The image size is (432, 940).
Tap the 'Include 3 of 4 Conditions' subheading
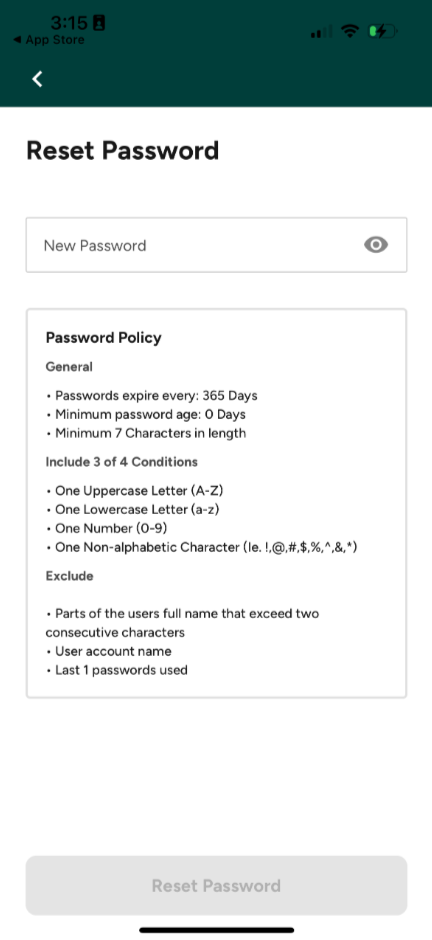pos(122,462)
